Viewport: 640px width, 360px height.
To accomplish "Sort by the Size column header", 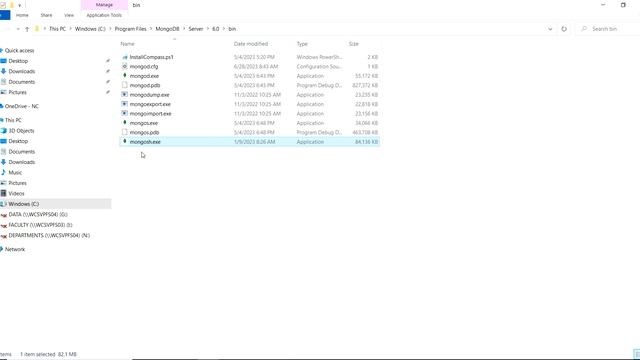I will (353, 44).
